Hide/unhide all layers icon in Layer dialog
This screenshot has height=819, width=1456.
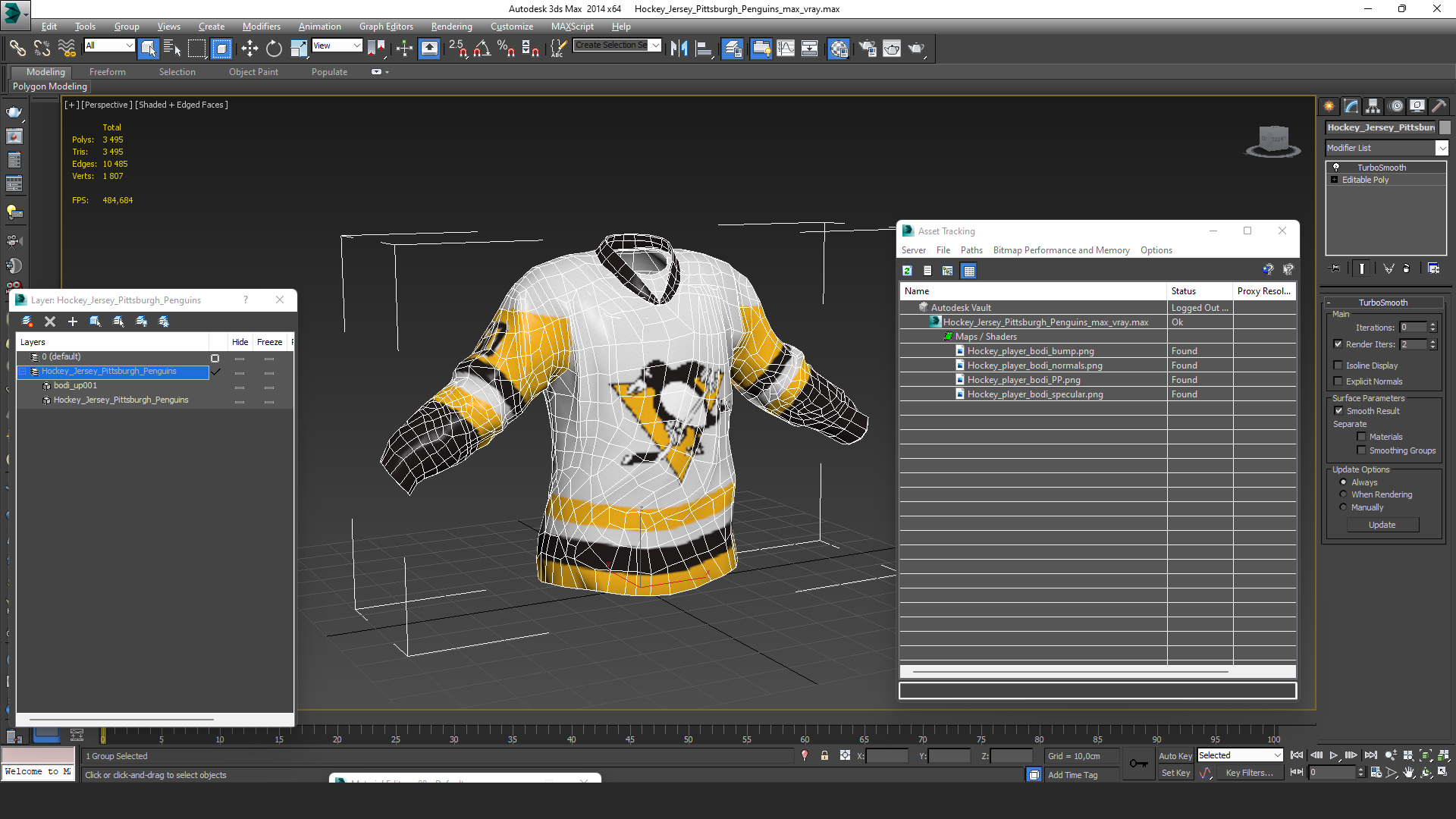tap(141, 322)
